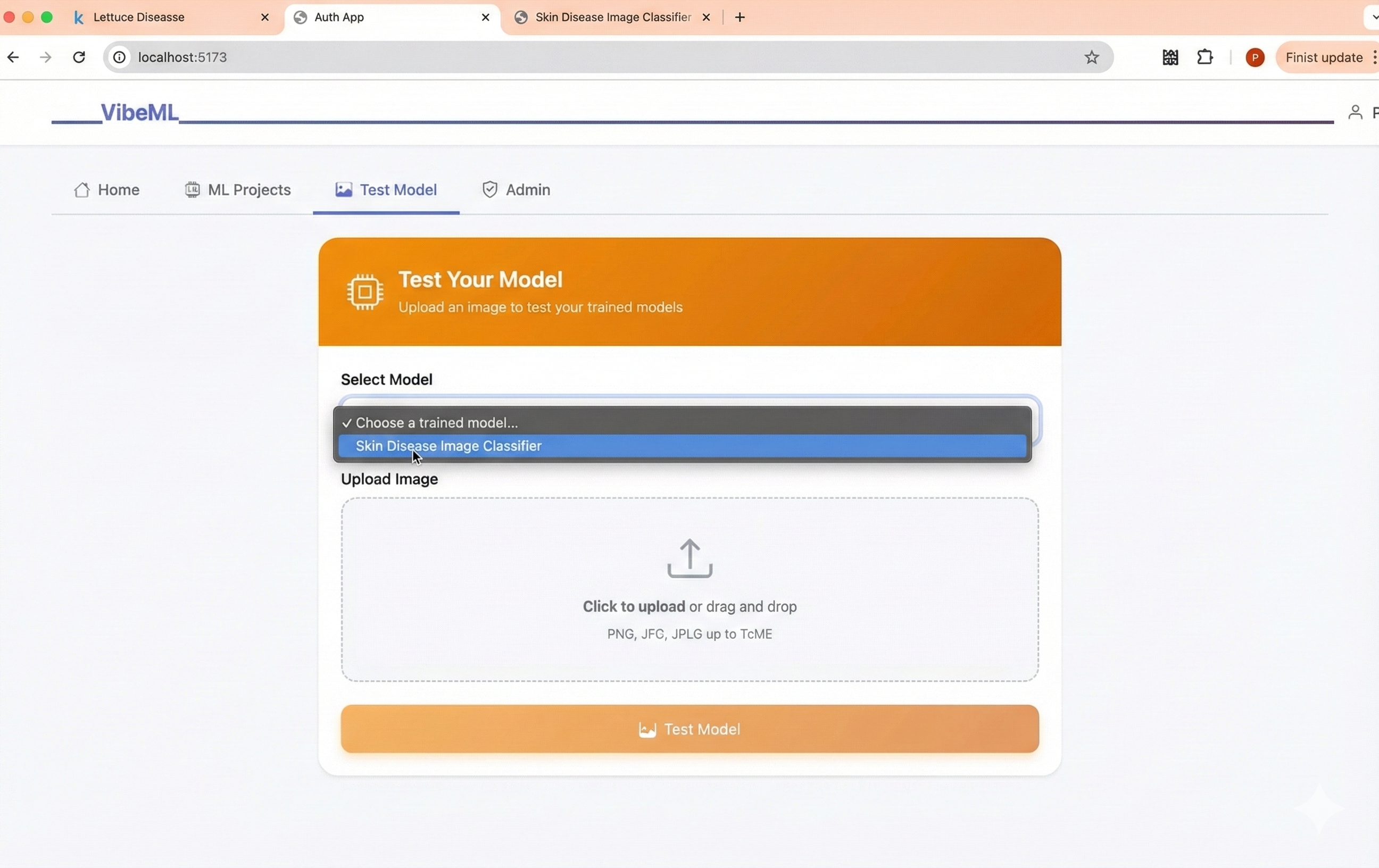Open browser extensions puzzle icon
1379x868 pixels.
pyautogui.click(x=1205, y=57)
